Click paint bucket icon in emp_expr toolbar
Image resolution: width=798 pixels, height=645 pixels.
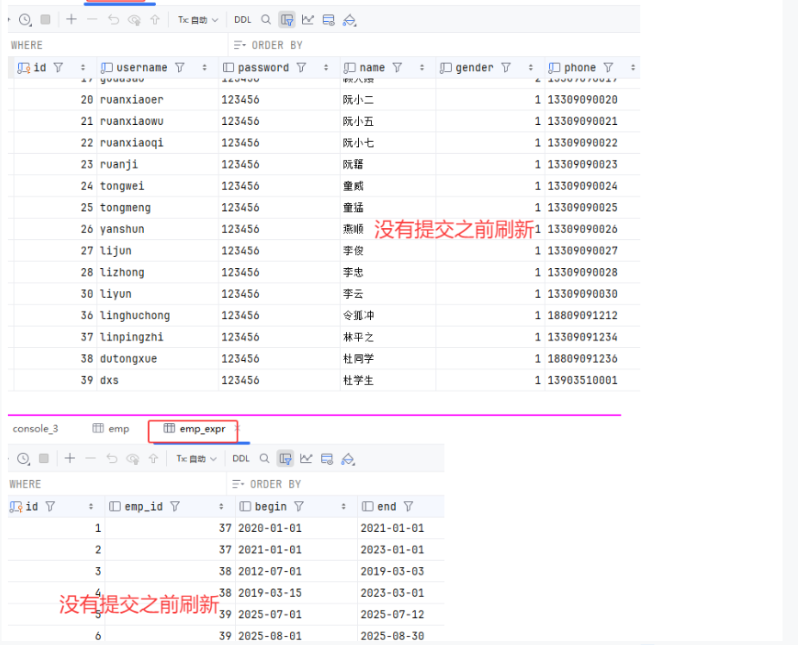[x=348, y=458]
